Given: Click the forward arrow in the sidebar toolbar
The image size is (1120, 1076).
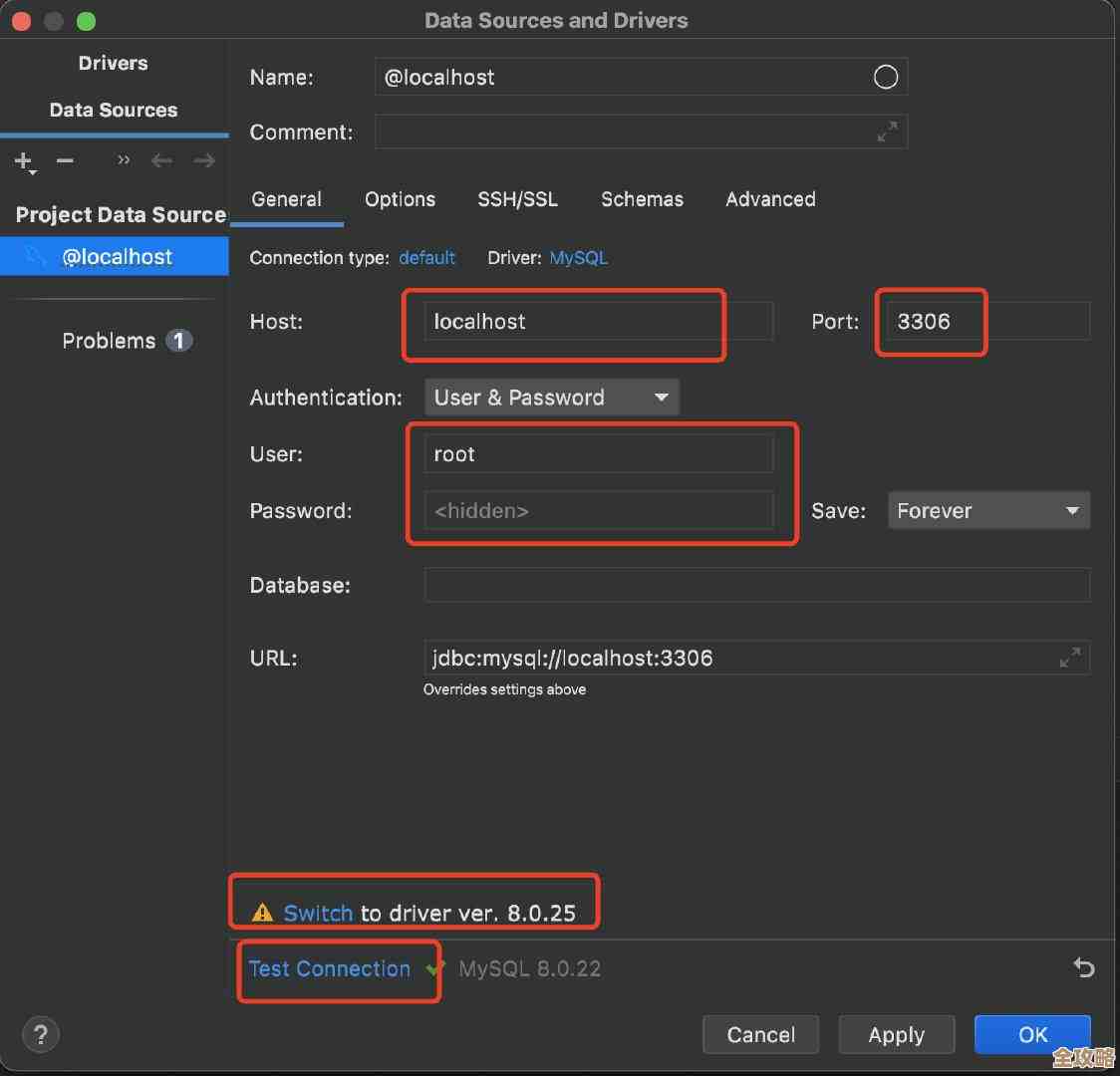Looking at the screenshot, I should pos(204,160).
